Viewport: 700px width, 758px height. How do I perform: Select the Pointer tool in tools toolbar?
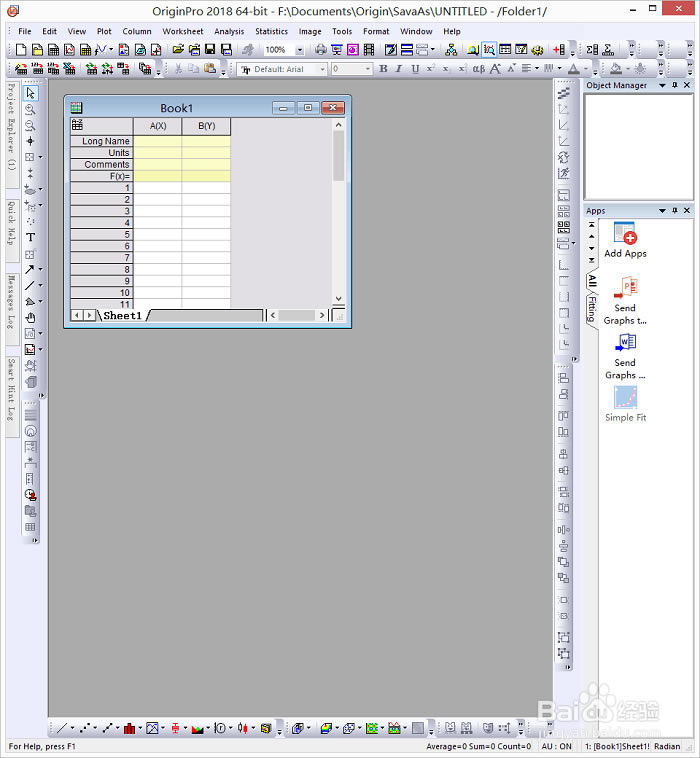(x=30, y=93)
